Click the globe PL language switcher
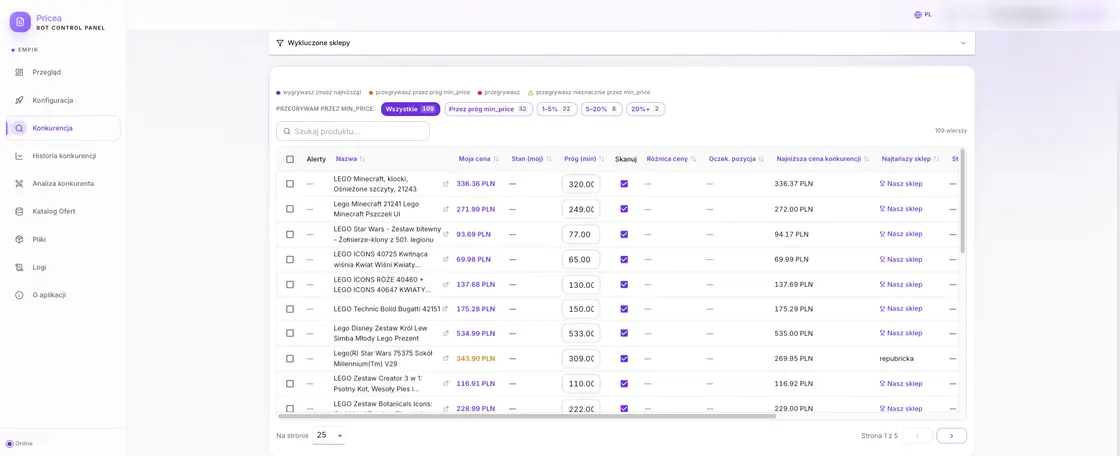1120x456 pixels. tap(922, 14)
